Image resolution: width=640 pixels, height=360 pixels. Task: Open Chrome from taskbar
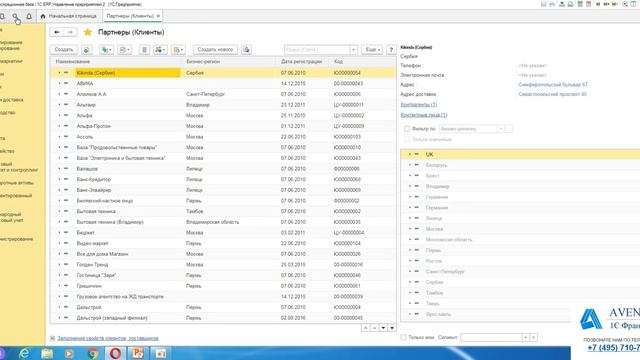click(93, 353)
